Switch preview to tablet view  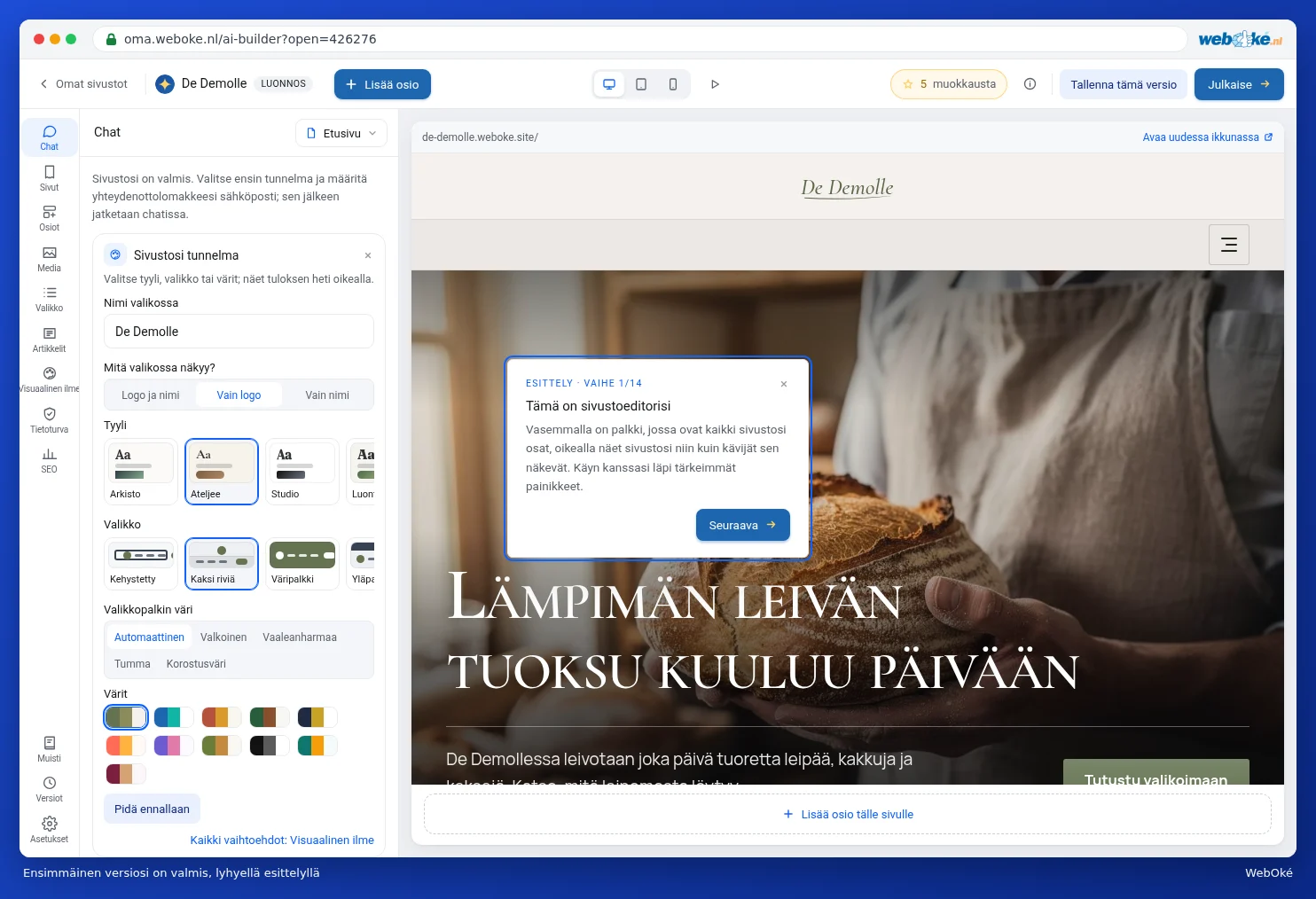(641, 84)
